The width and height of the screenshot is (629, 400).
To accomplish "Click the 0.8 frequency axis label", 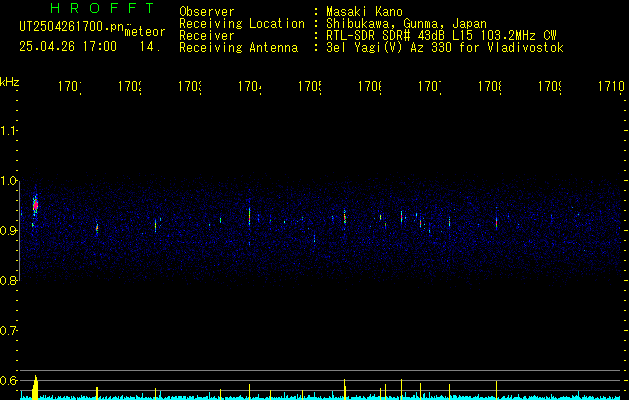I will tap(9, 280).
